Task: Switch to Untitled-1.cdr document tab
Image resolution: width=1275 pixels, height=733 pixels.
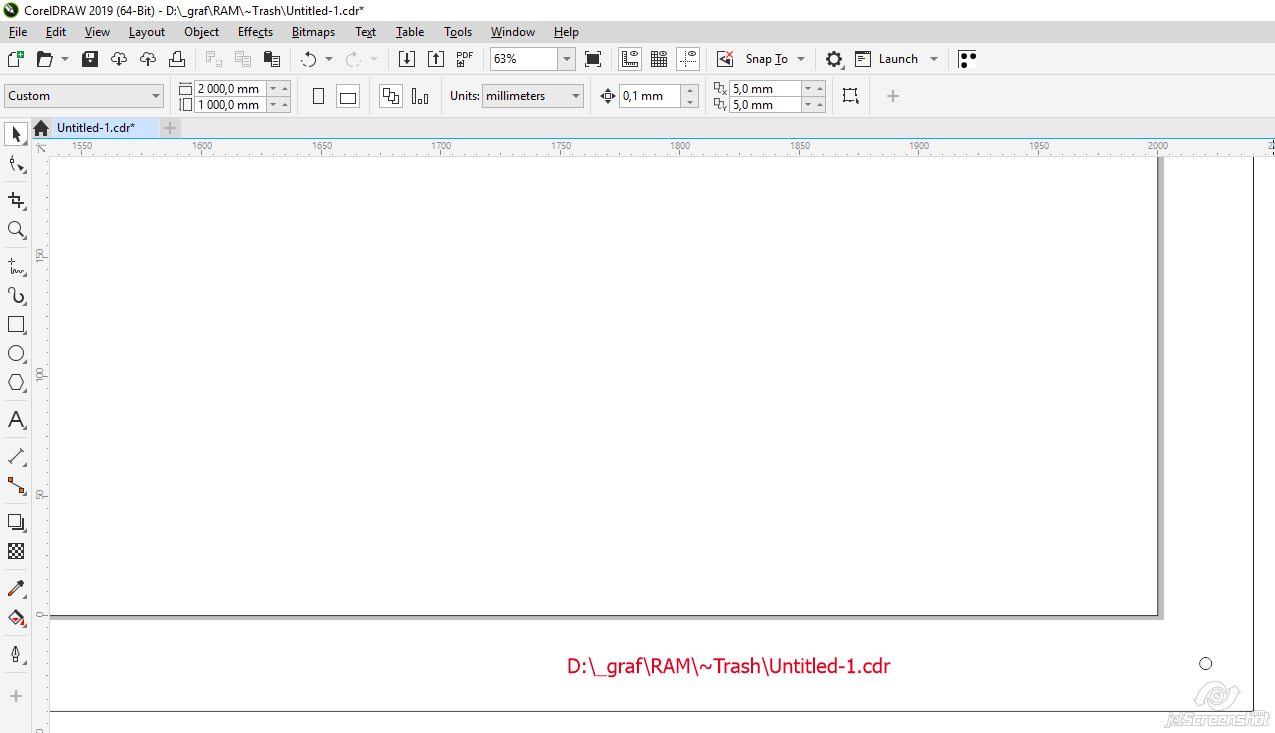Action: (x=96, y=128)
